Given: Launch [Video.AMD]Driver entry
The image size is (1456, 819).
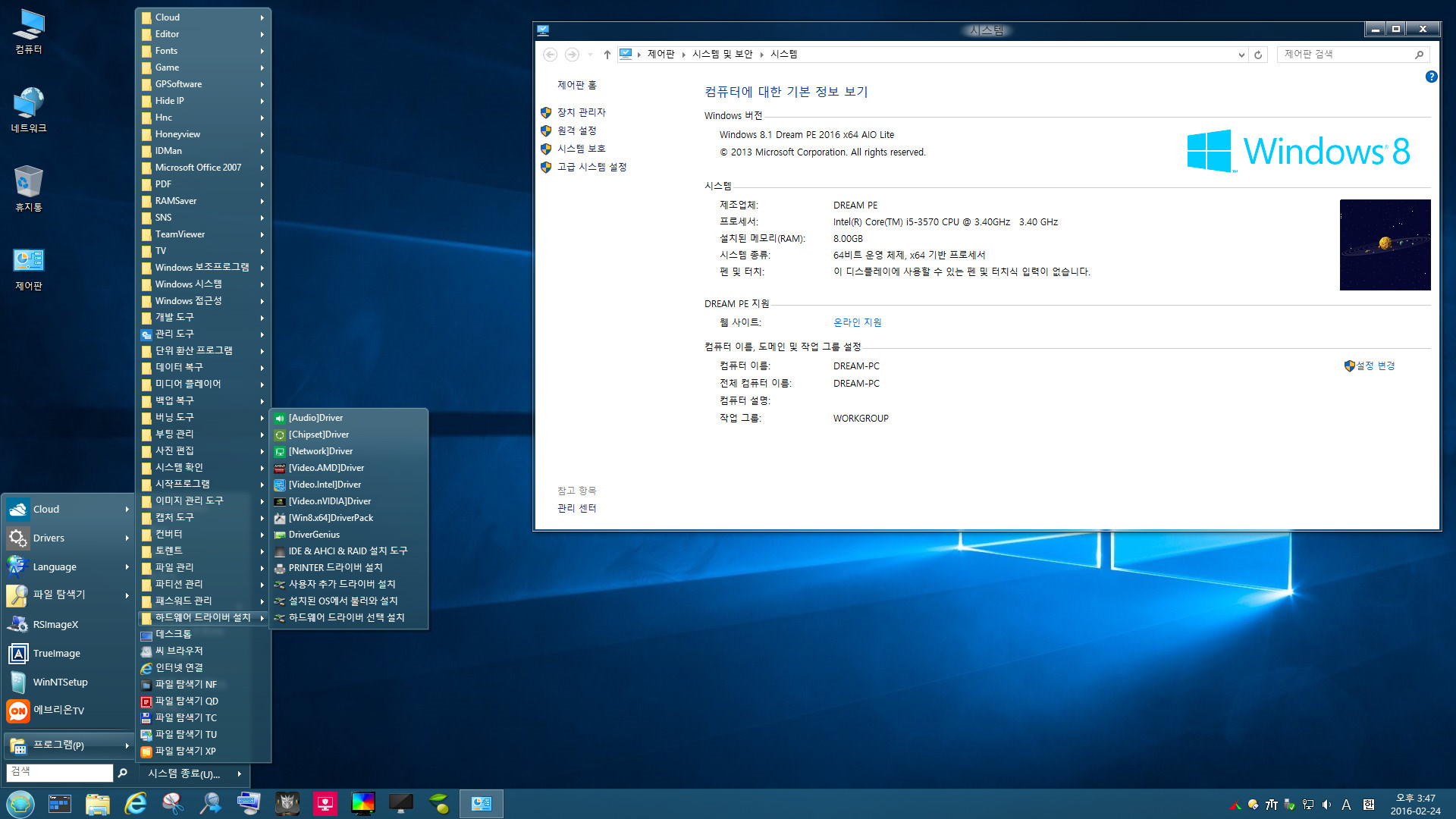Looking at the screenshot, I should point(349,468).
